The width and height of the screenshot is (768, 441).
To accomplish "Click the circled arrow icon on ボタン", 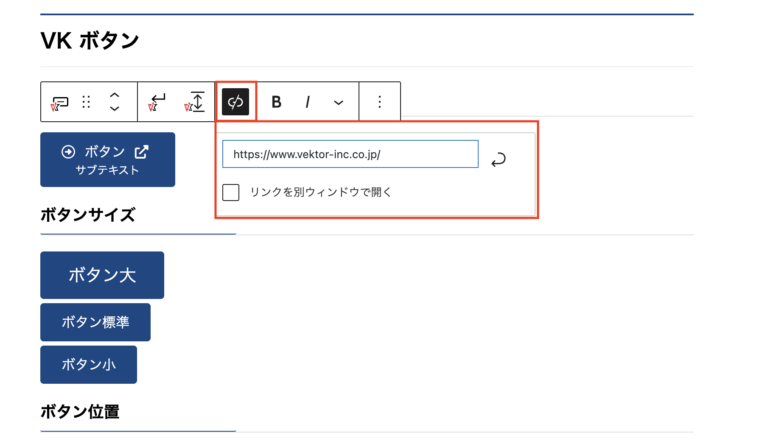I will pyautogui.click(x=68, y=152).
